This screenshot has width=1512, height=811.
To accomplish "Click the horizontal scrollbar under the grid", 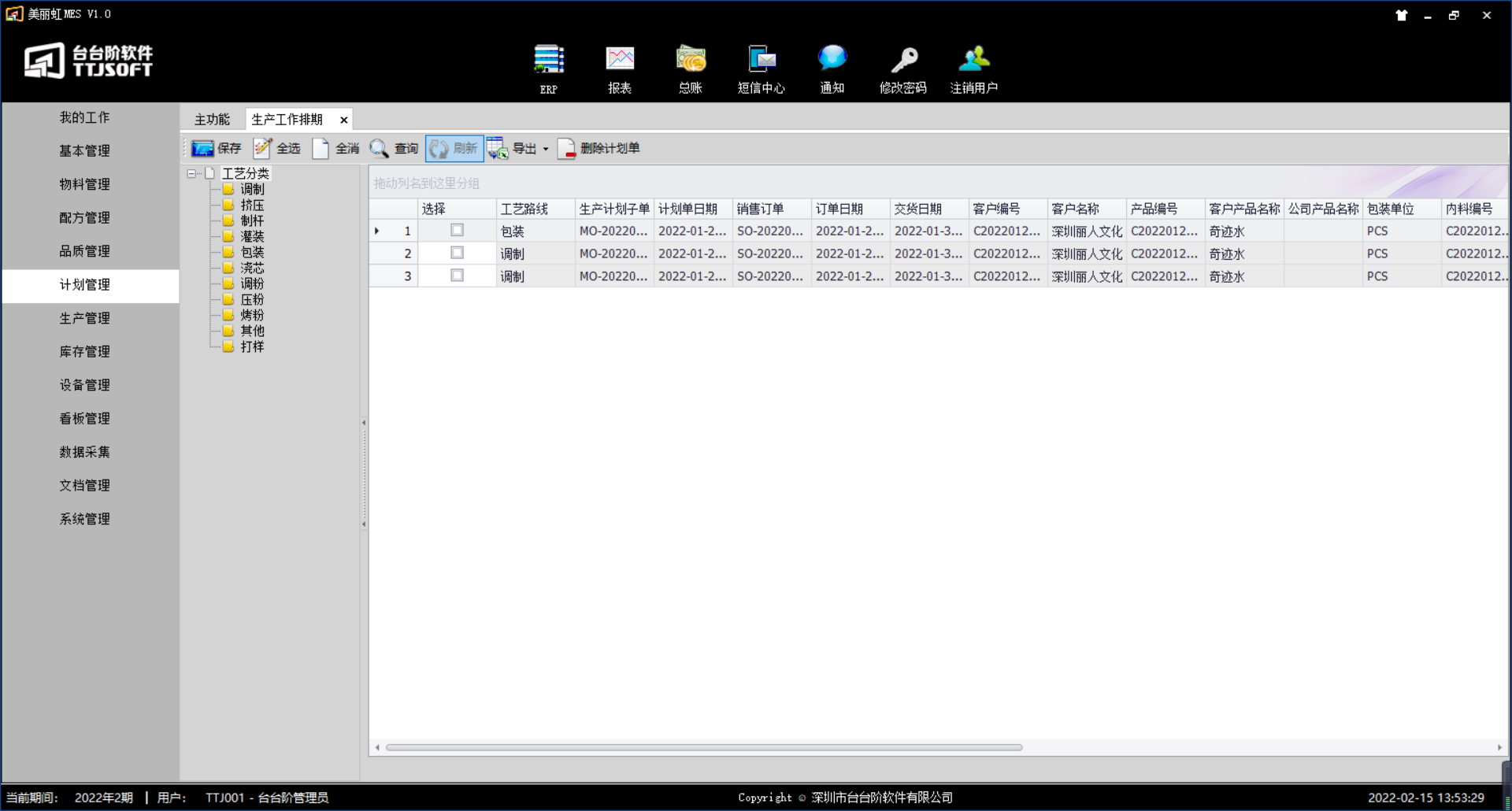I will tap(703, 747).
